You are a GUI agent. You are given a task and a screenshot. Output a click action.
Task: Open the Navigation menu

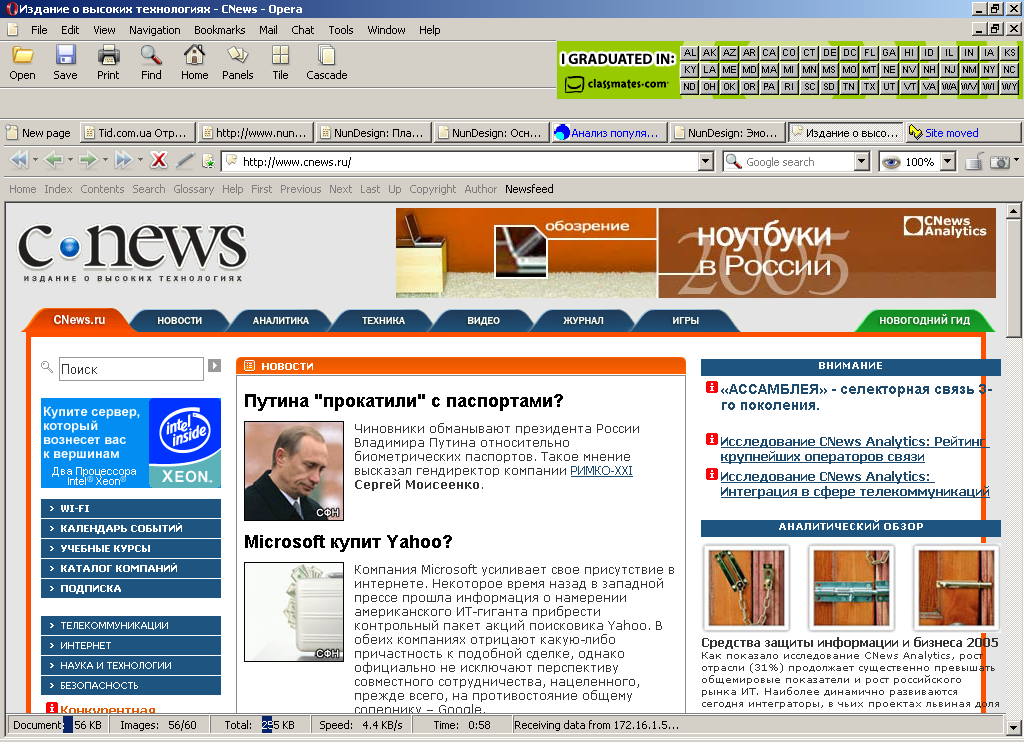[155, 30]
